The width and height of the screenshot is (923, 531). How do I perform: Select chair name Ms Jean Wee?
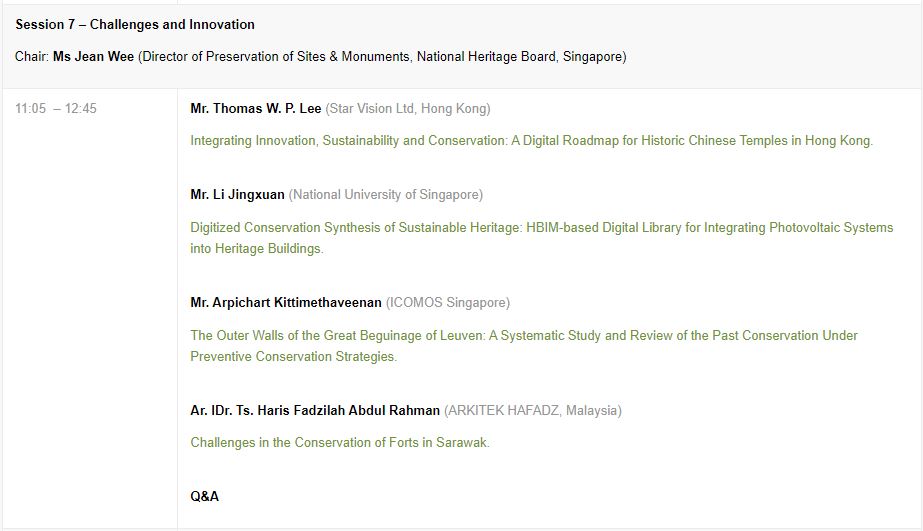click(x=94, y=57)
